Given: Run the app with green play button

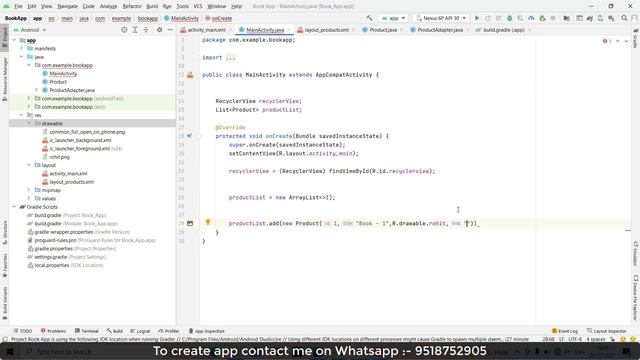Looking at the screenshot, I should click(x=476, y=18).
